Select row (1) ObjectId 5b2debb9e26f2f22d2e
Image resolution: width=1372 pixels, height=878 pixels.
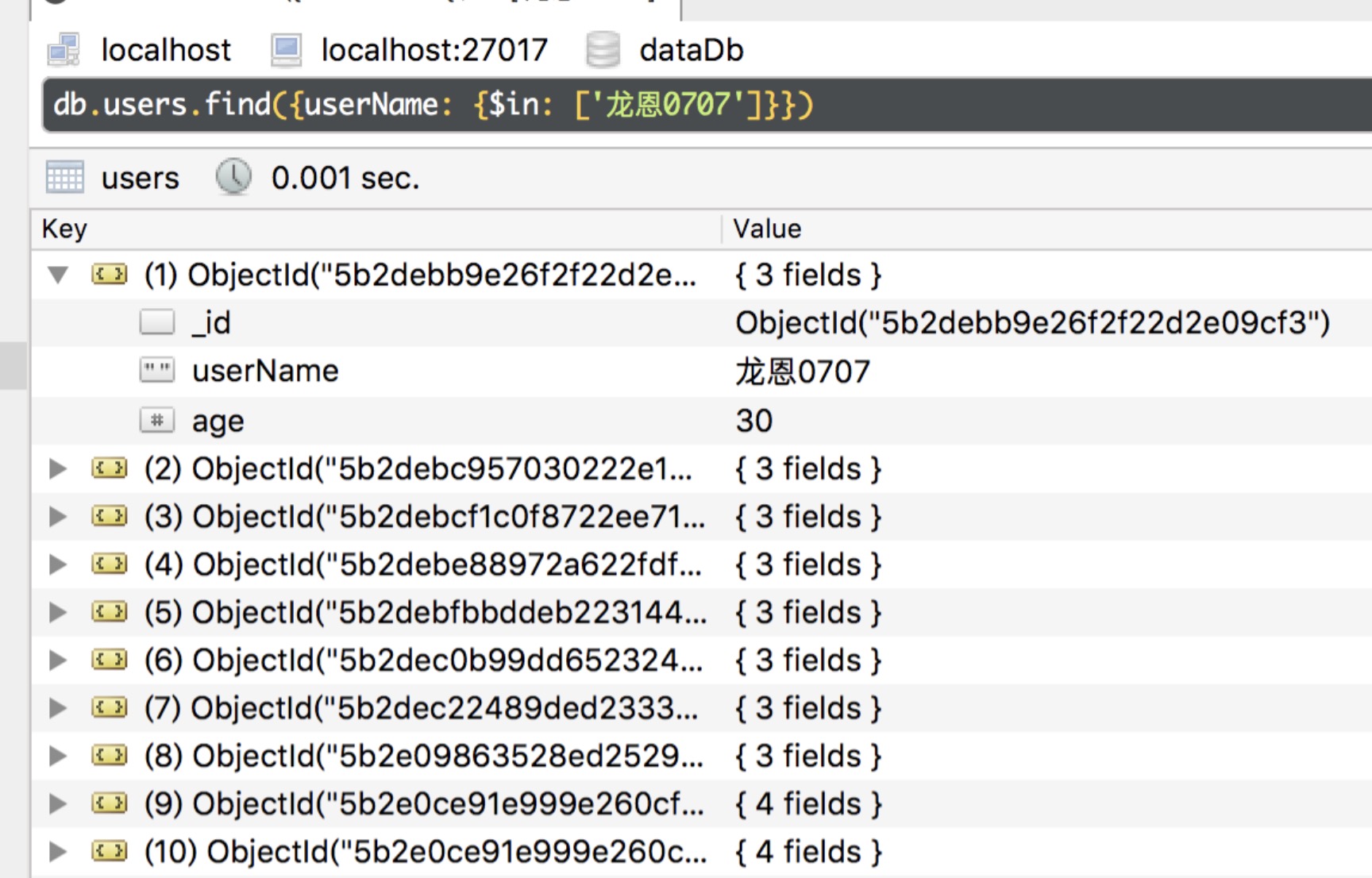[420, 275]
